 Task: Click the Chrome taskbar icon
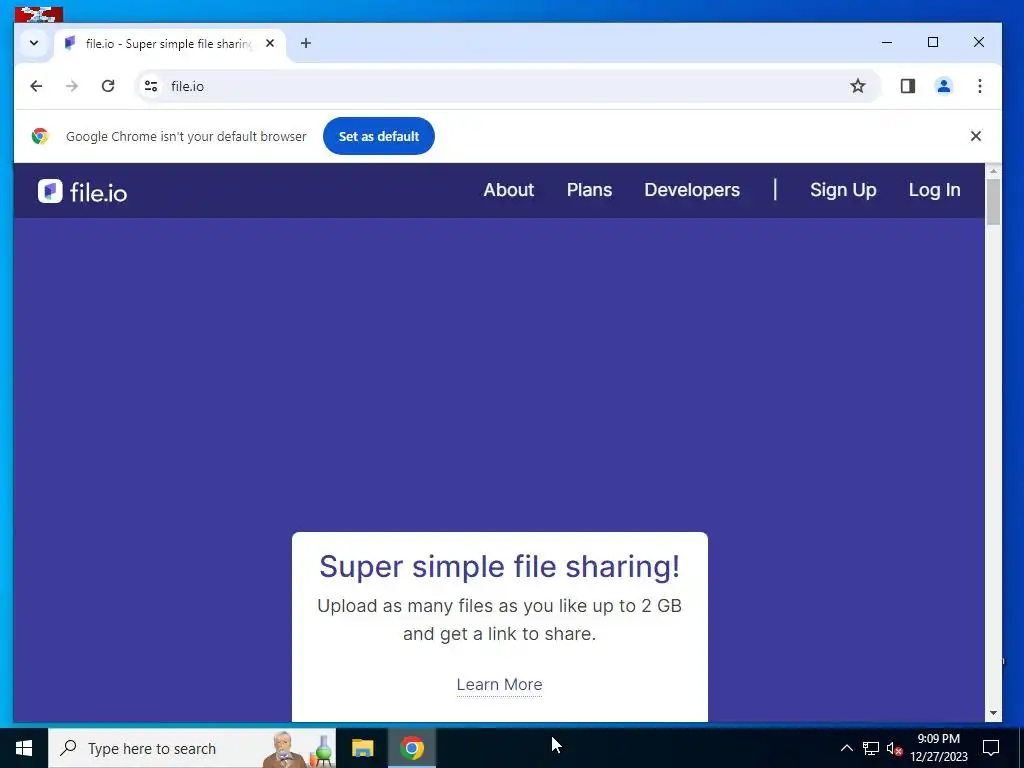coord(412,748)
